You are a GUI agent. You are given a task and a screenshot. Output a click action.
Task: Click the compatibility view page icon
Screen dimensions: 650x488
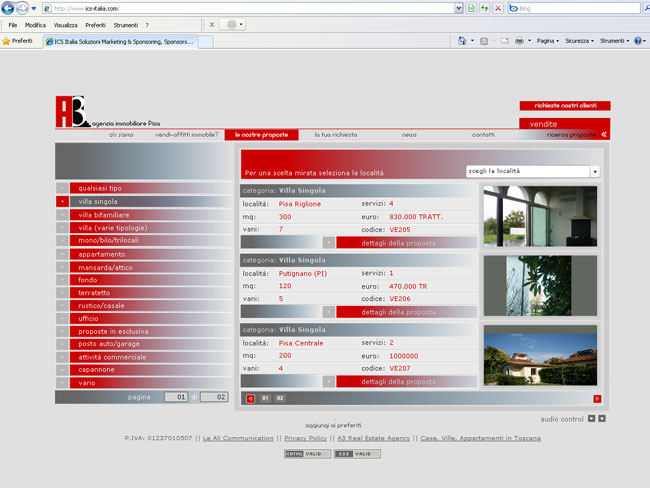point(471,8)
